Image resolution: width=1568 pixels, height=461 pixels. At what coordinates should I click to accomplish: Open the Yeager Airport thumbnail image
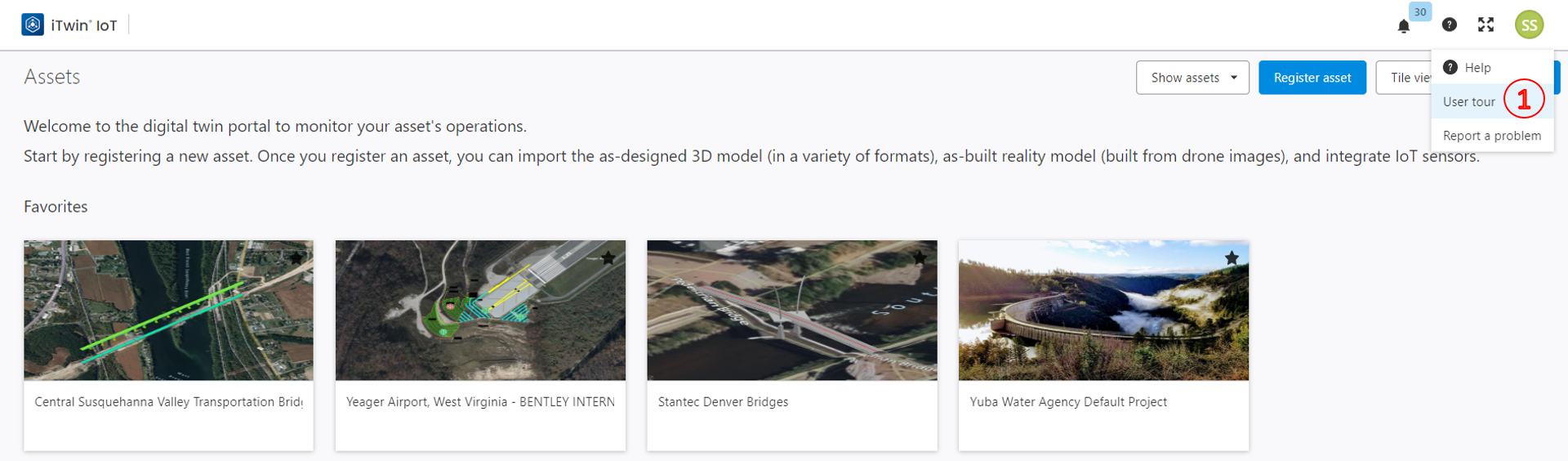[x=480, y=311]
